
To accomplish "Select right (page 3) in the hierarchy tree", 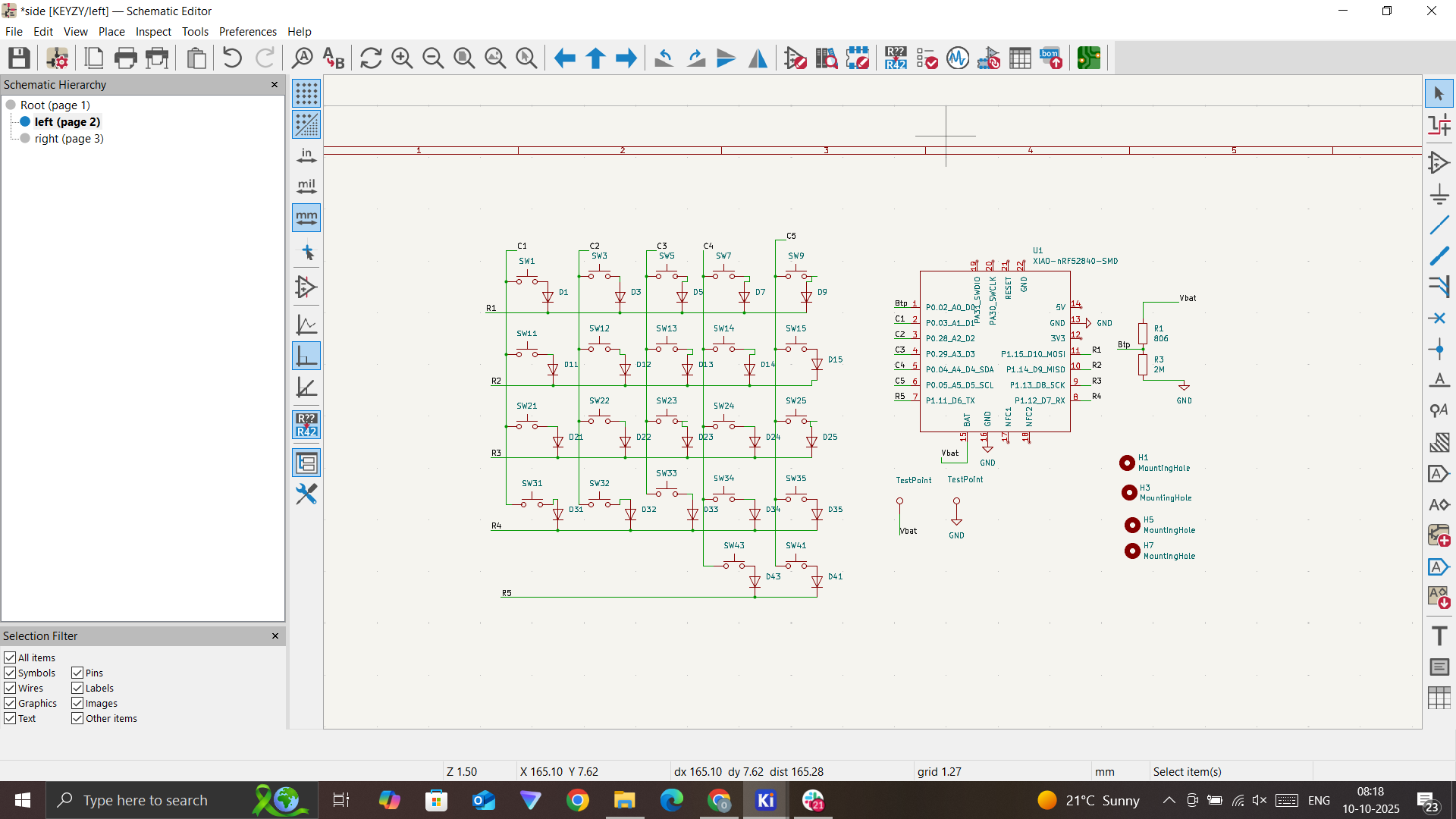I will point(70,139).
